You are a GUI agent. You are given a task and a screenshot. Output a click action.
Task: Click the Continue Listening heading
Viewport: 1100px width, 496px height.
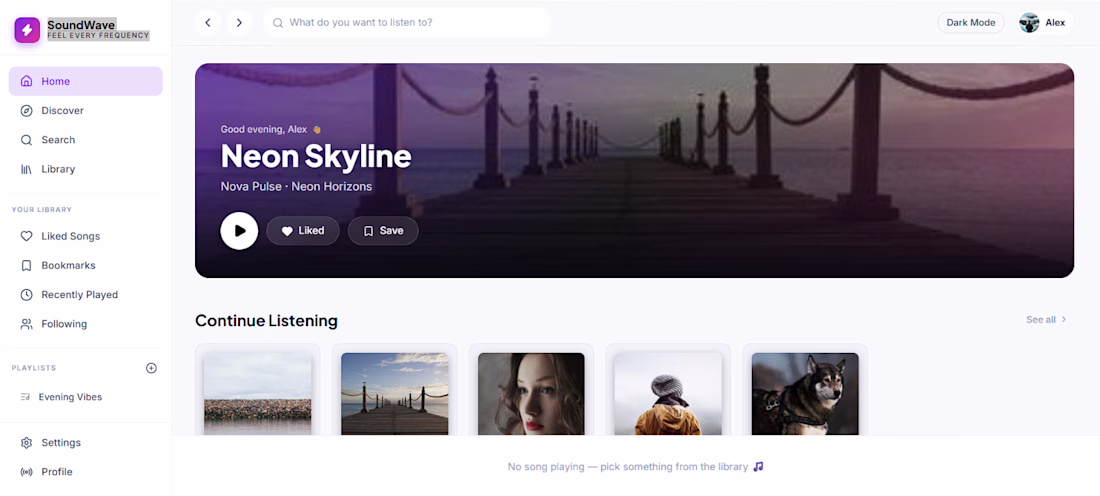point(267,321)
